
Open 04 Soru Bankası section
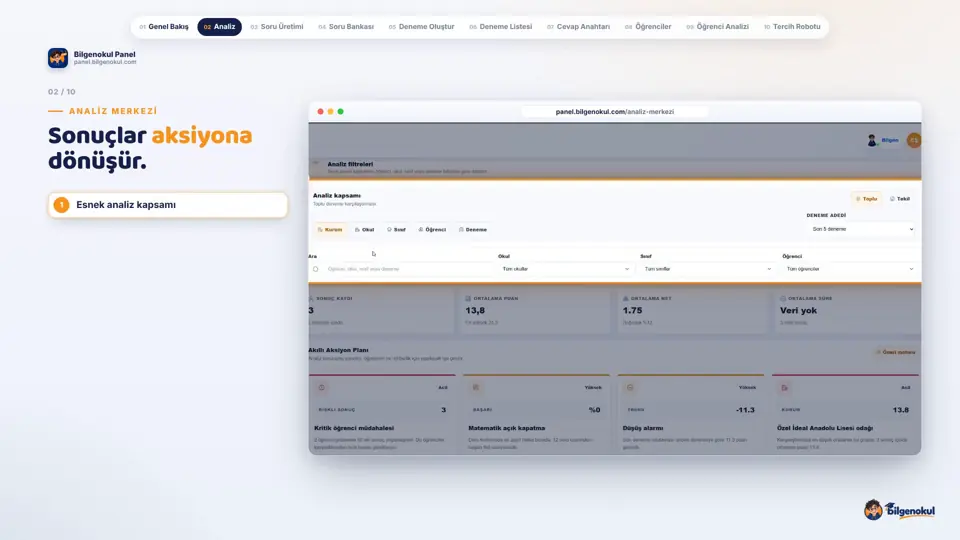point(346,27)
